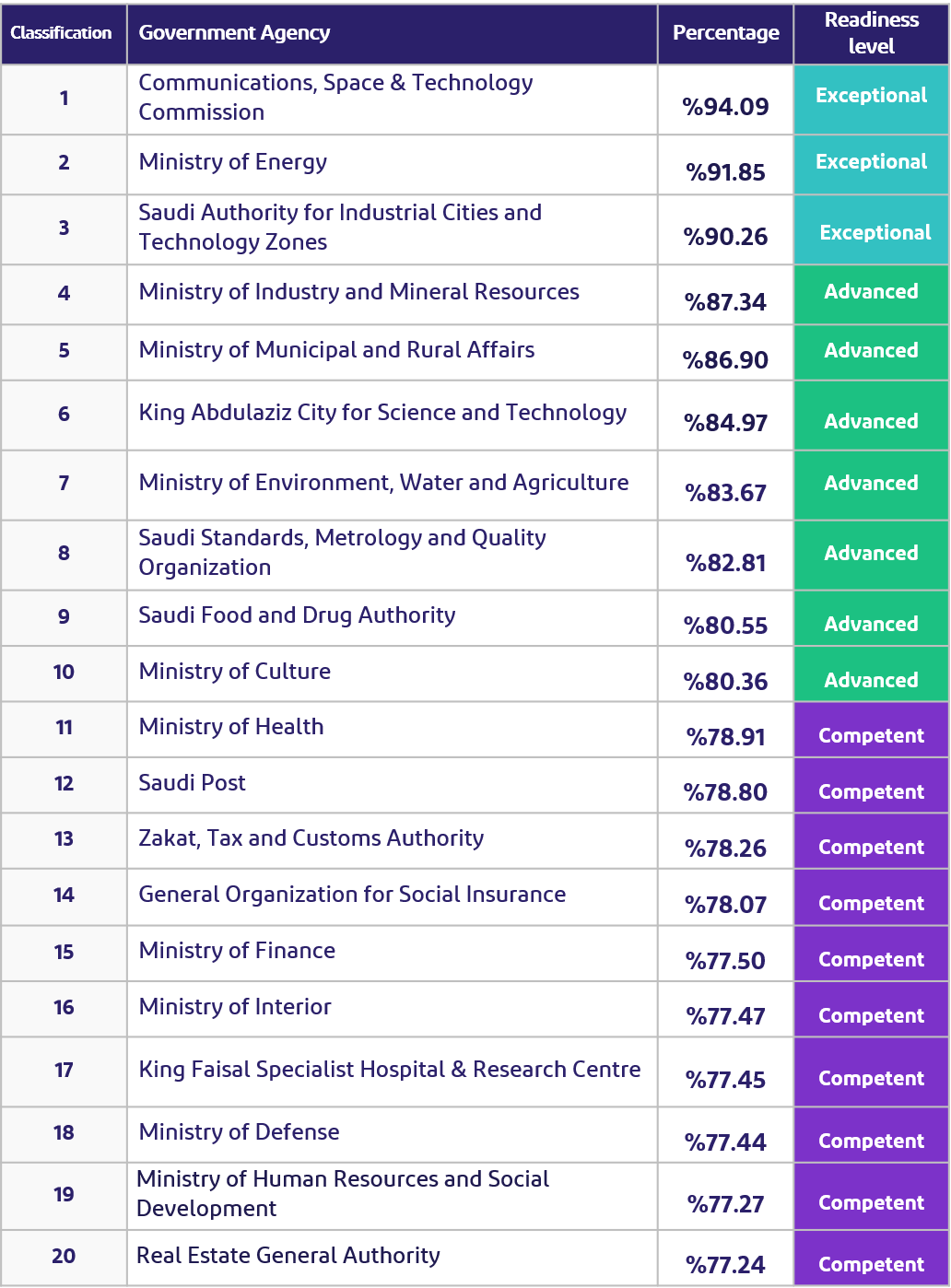The width and height of the screenshot is (951, 1288).
Task: Click the %83.67 percentage value
Action: pos(724,493)
